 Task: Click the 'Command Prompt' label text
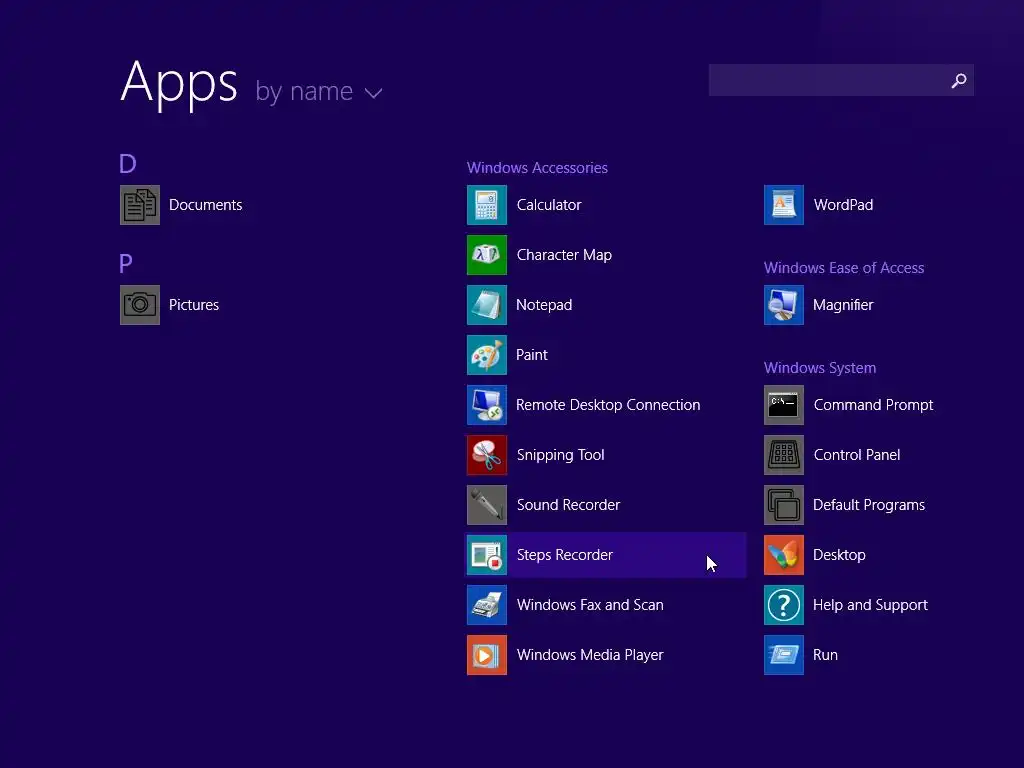[873, 405]
